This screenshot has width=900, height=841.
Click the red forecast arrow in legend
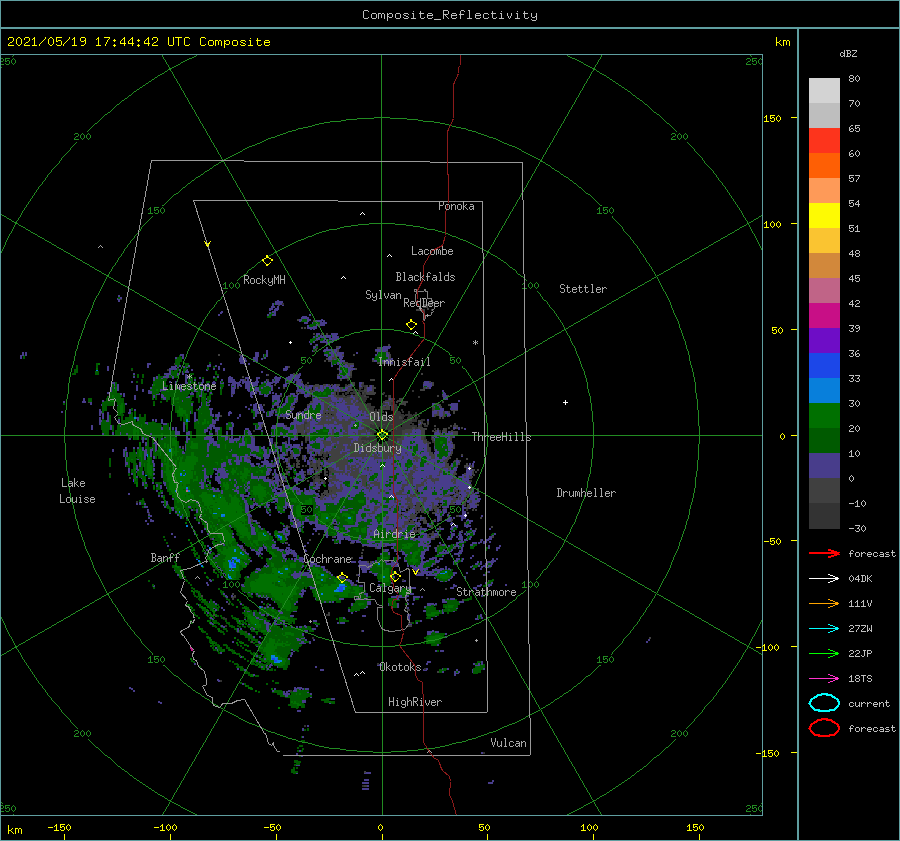(824, 553)
